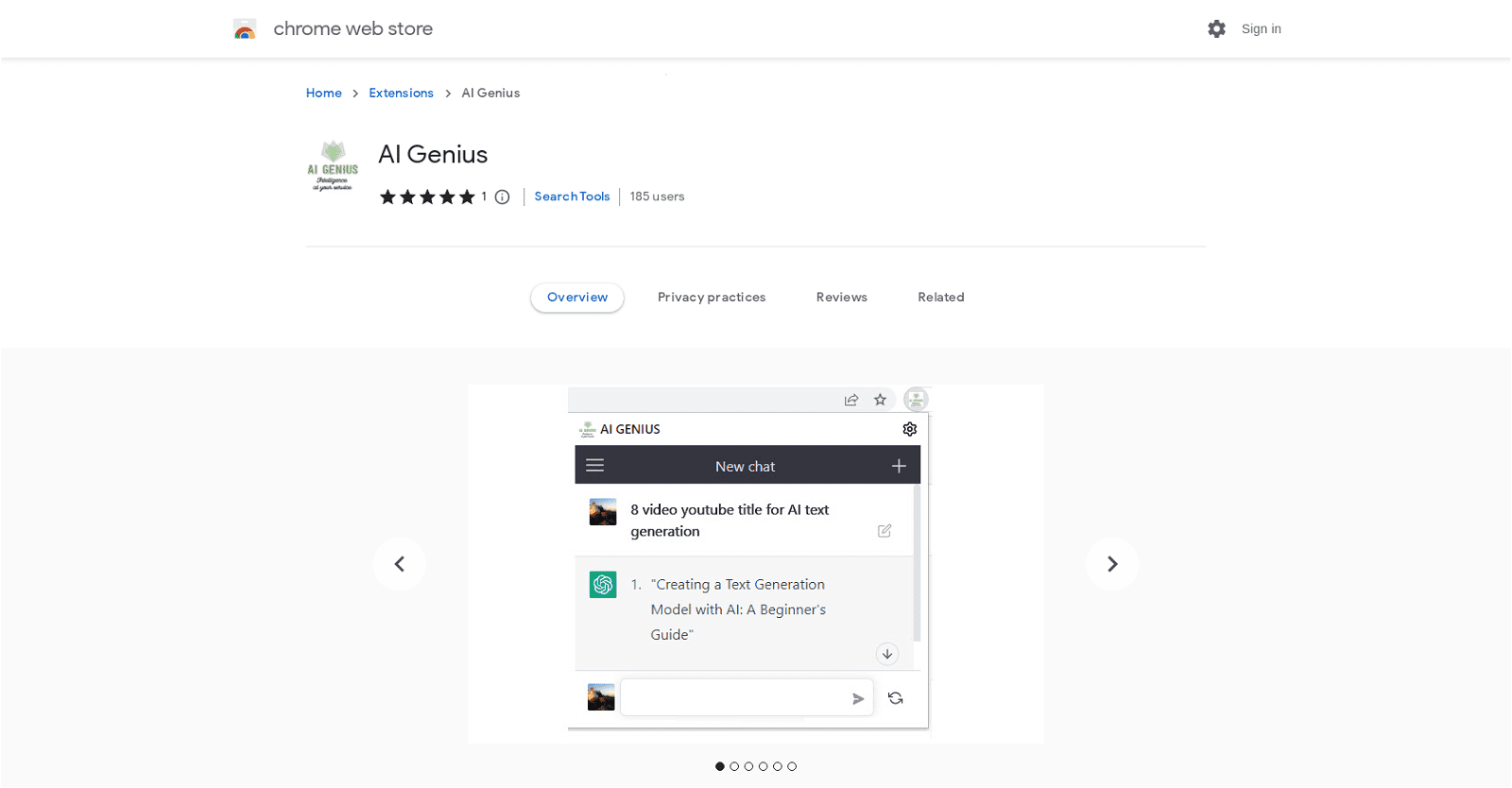Switch to the Privacy practices tab

coord(712,297)
